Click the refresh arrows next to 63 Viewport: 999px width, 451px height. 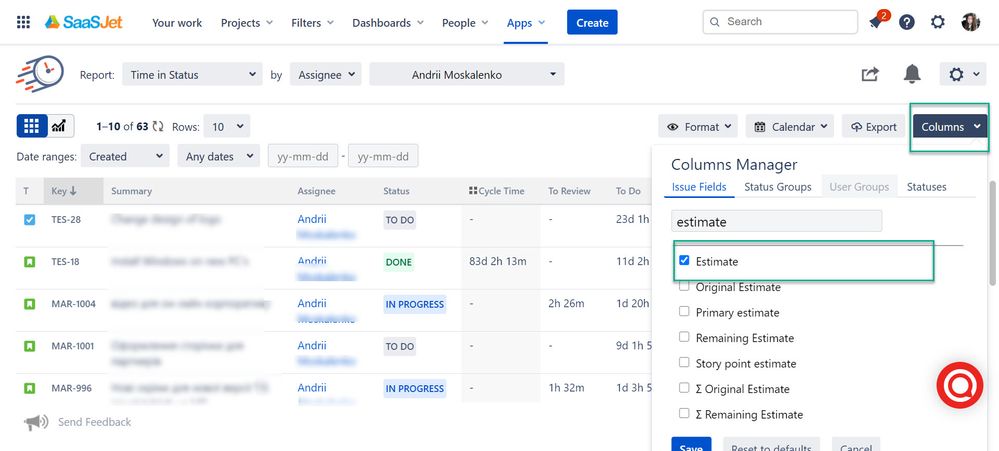159,126
